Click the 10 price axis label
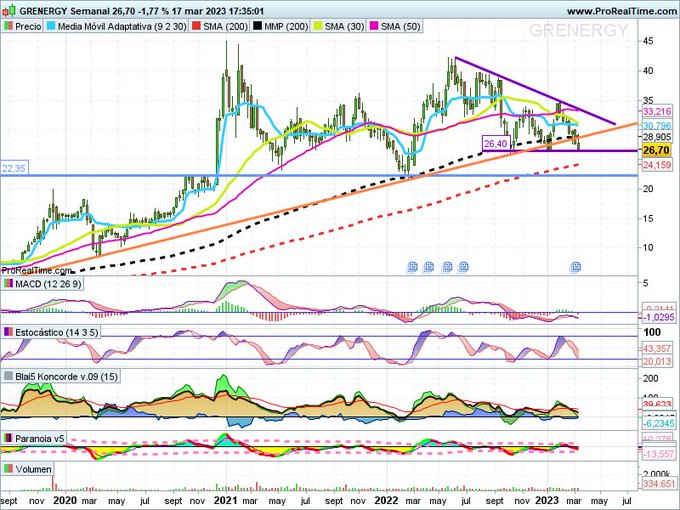 coord(648,248)
